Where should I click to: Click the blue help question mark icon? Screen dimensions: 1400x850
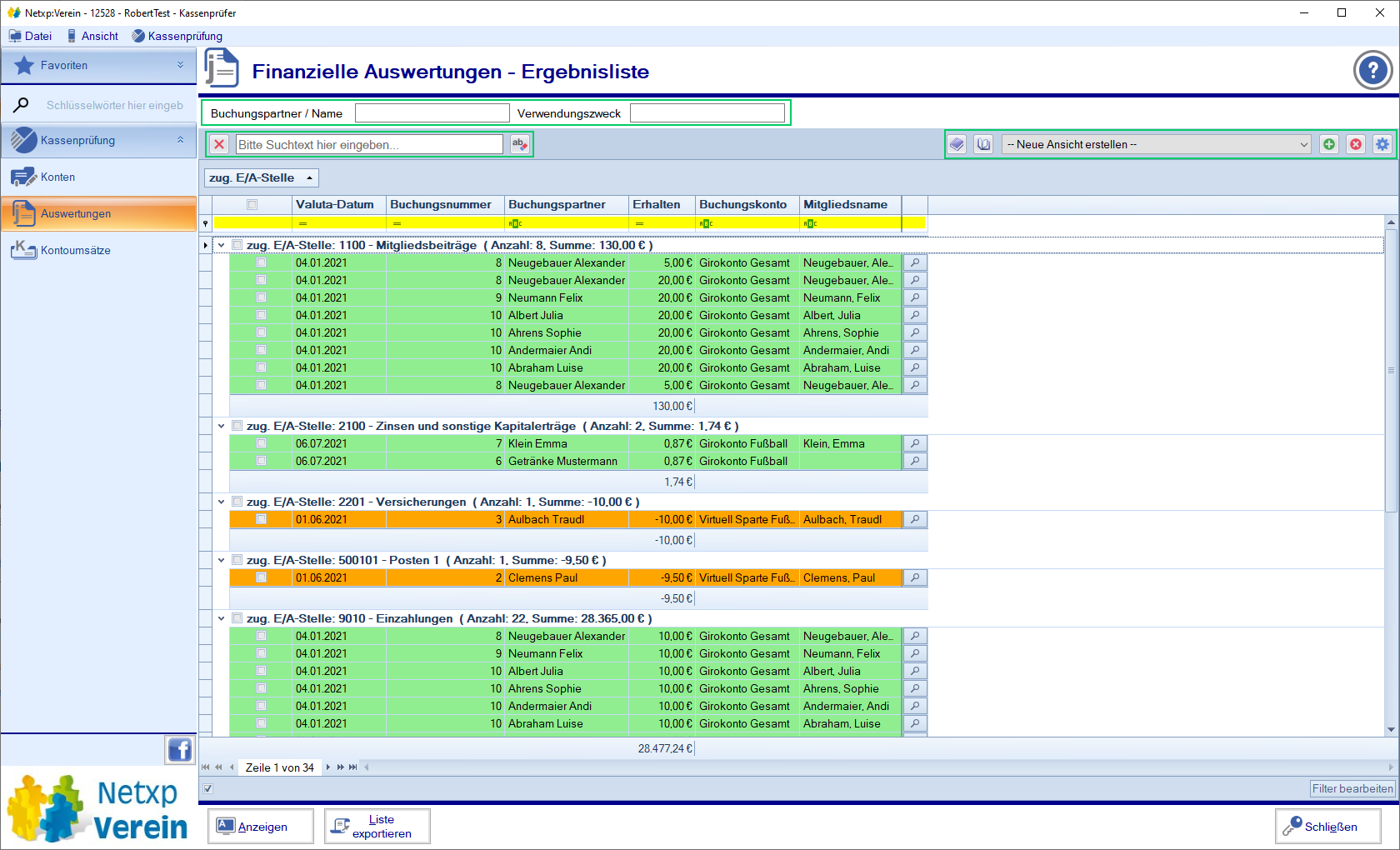1372,71
